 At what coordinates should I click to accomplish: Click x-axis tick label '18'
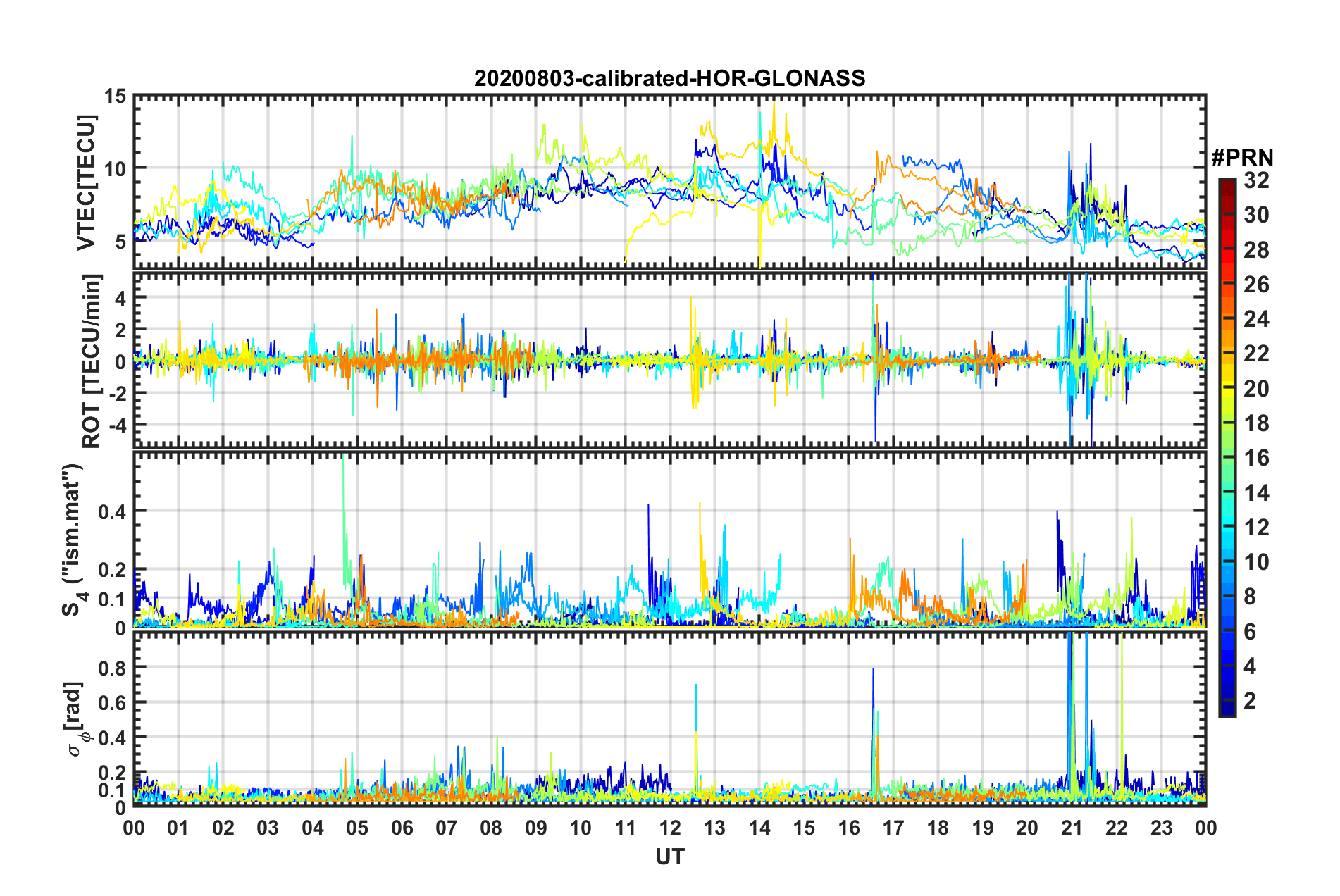[938, 828]
